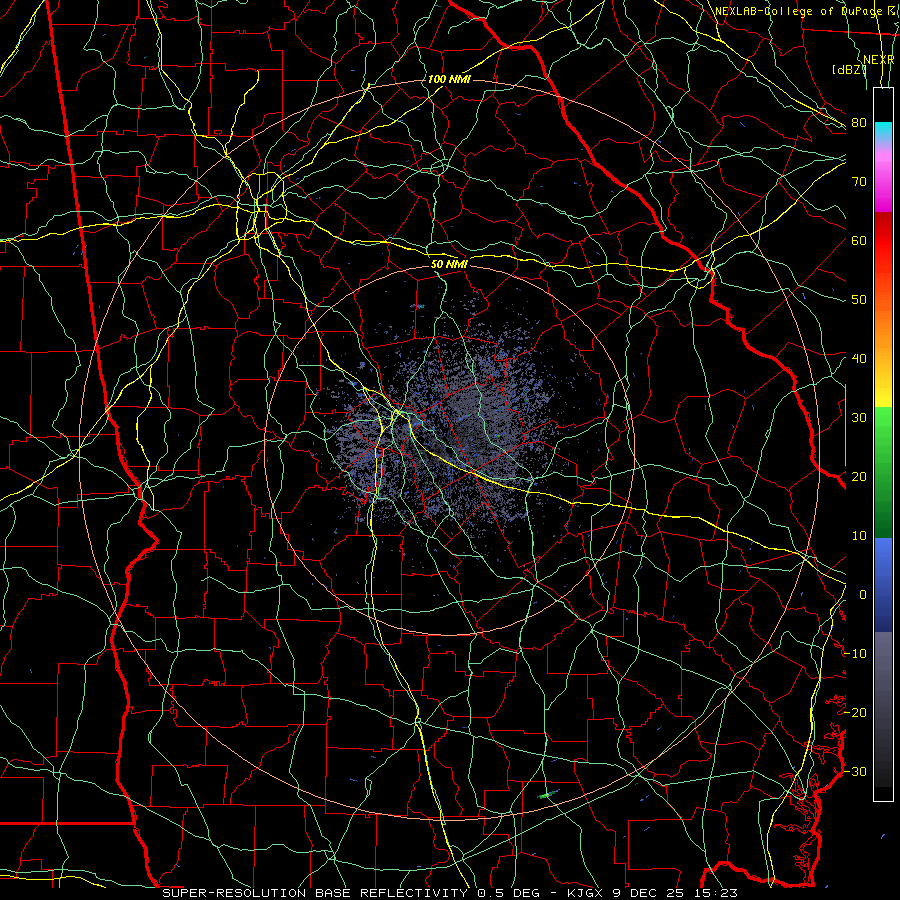Click the small green echo near the southern range ring

coord(548,794)
